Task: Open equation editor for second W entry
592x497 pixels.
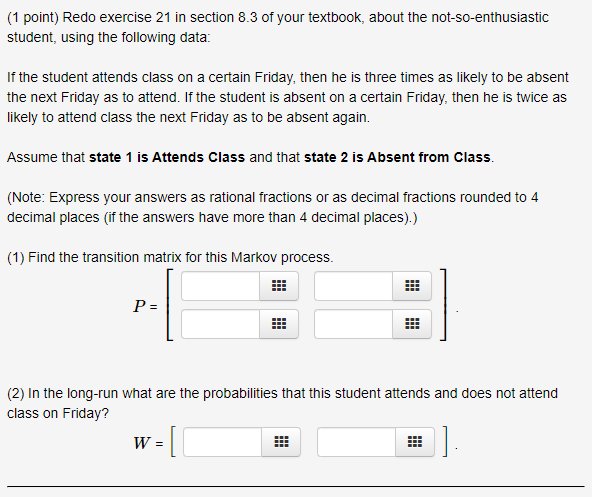Action: (x=415, y=442)
